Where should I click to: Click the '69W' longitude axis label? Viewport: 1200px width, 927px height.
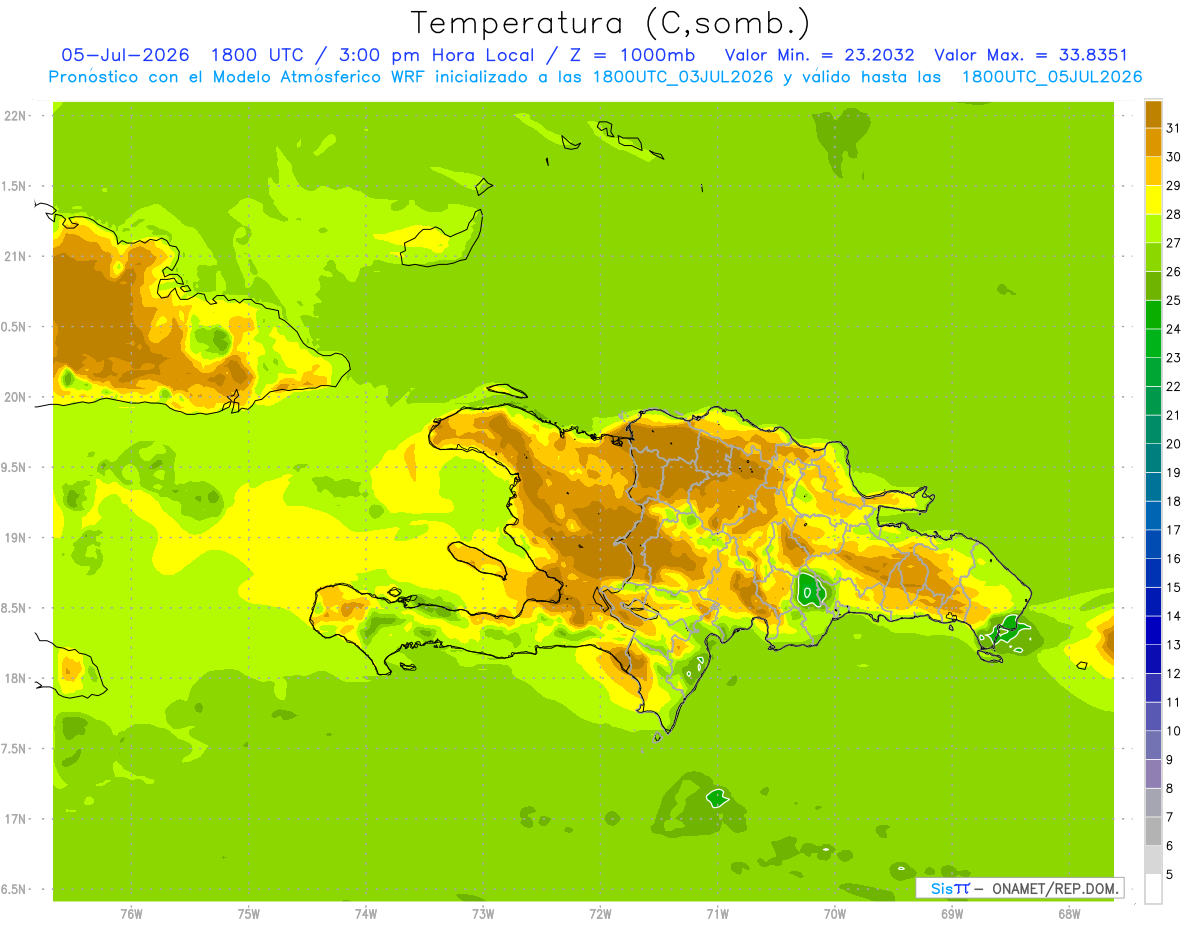[952, 913]
